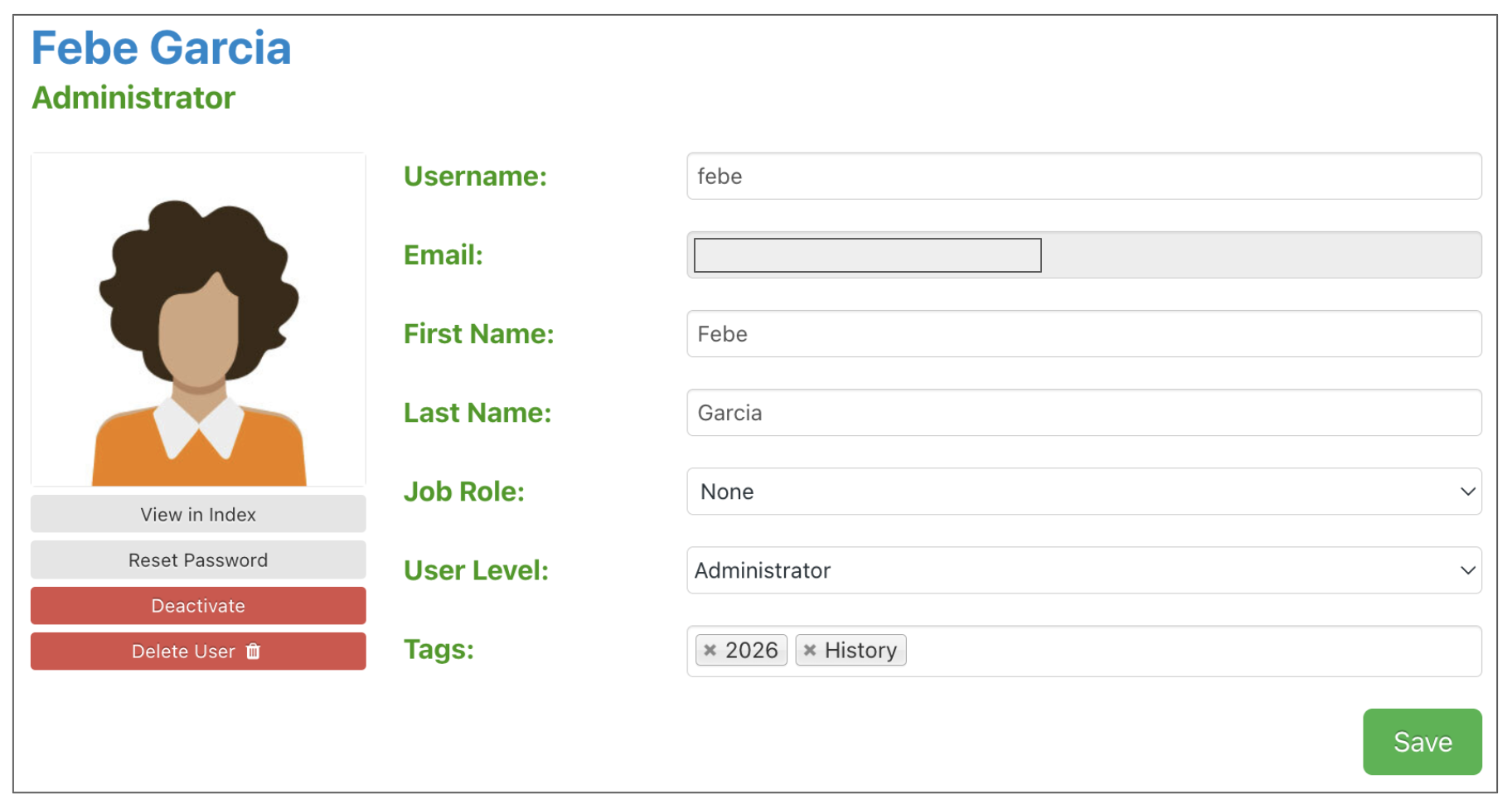The height and width of the screenshot is (809, 1512).
Task: Select the 2026 tag text
Action: pos(751,651)
